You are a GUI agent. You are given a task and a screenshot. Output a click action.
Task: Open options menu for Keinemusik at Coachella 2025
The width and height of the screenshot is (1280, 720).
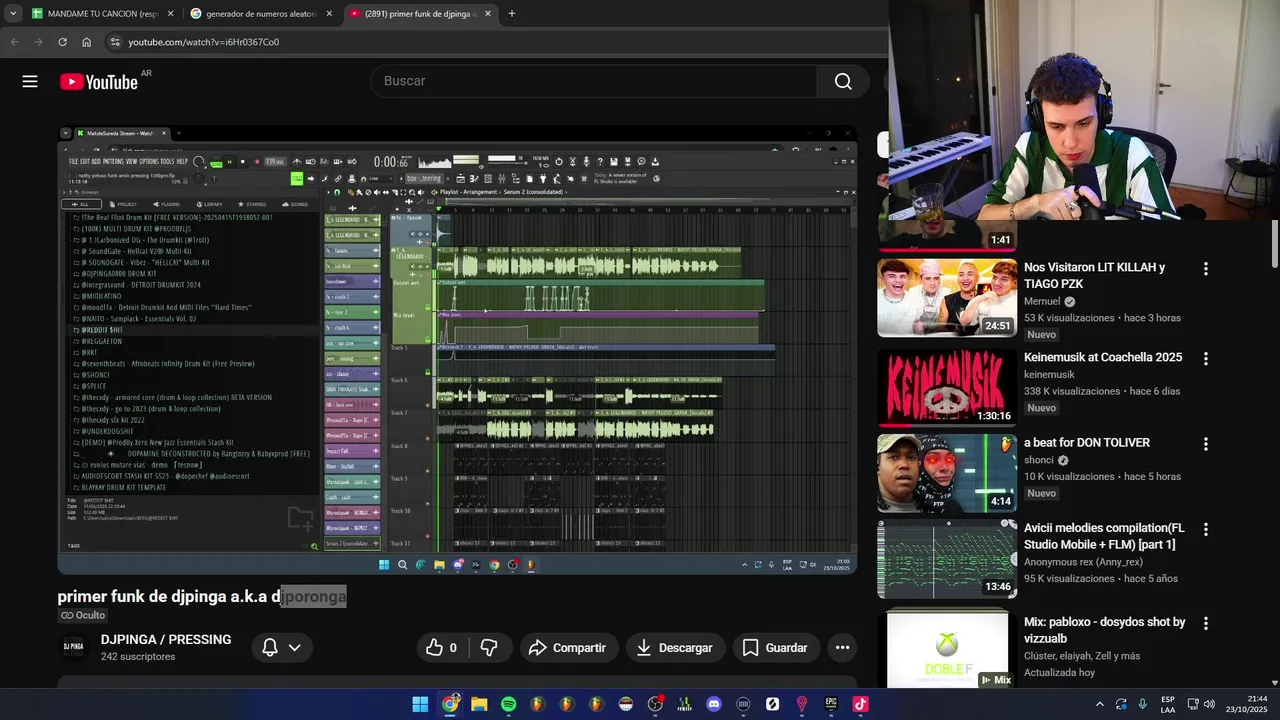click(1205, 359)
